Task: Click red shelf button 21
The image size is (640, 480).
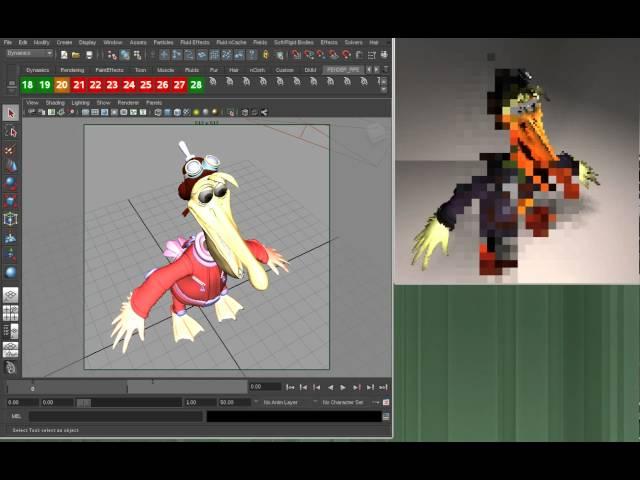Action: click(79, 85)
